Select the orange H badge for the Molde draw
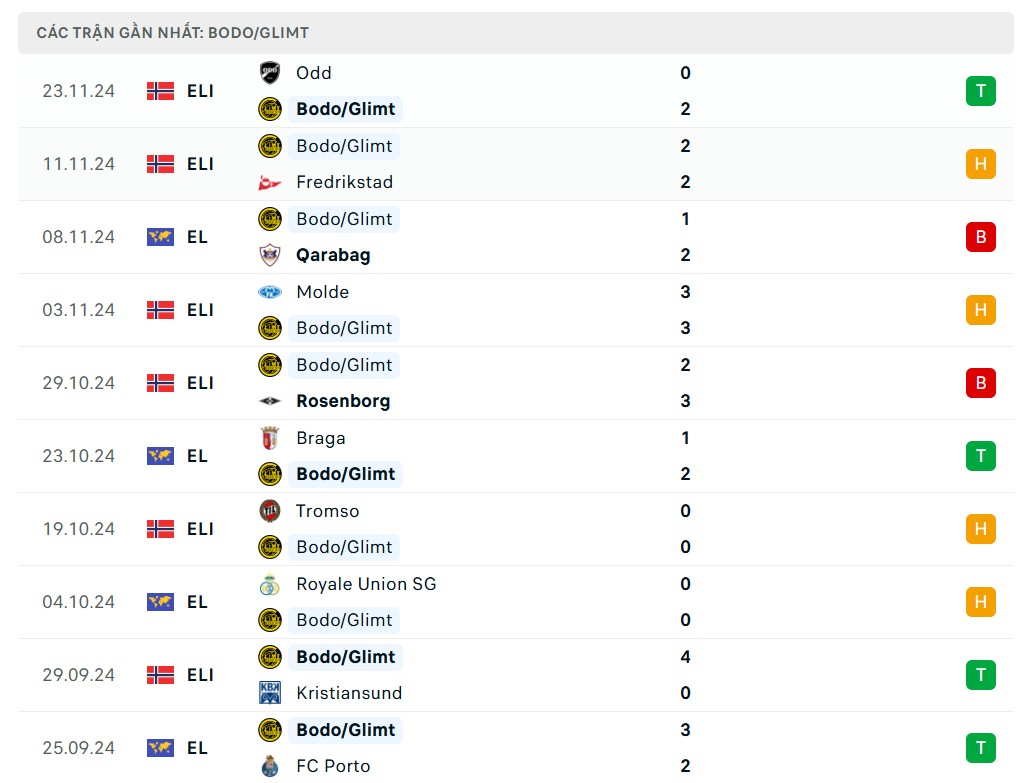The width and height of the screenshot is (1026, 783). (x=980, y=310)
